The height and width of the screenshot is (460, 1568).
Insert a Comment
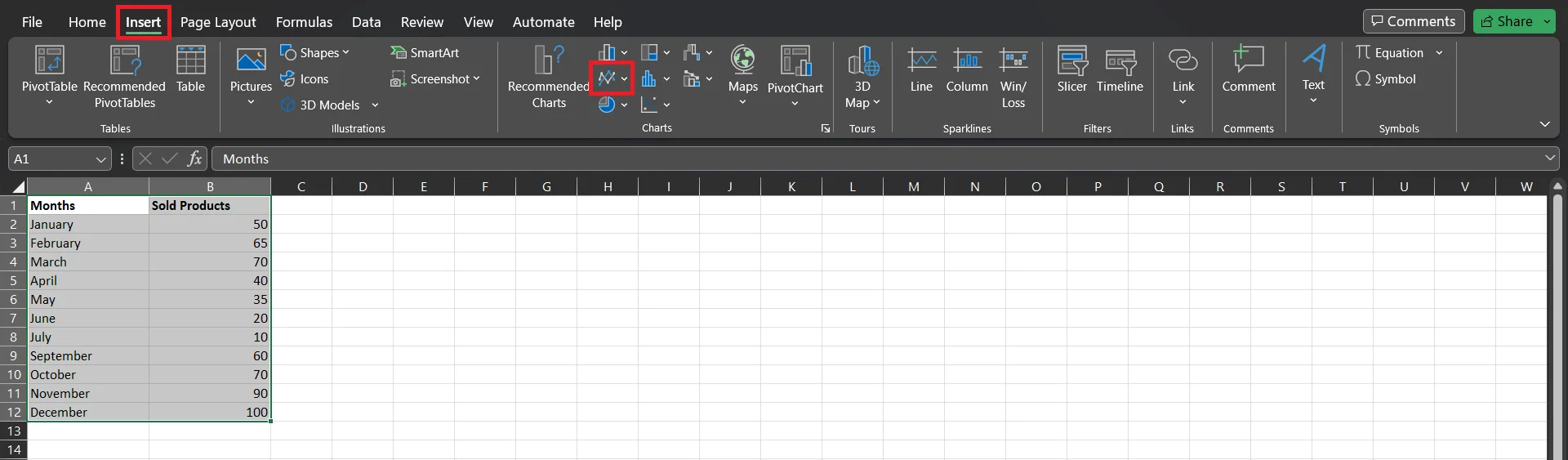pyautogui.click(x=1248, y=69)
